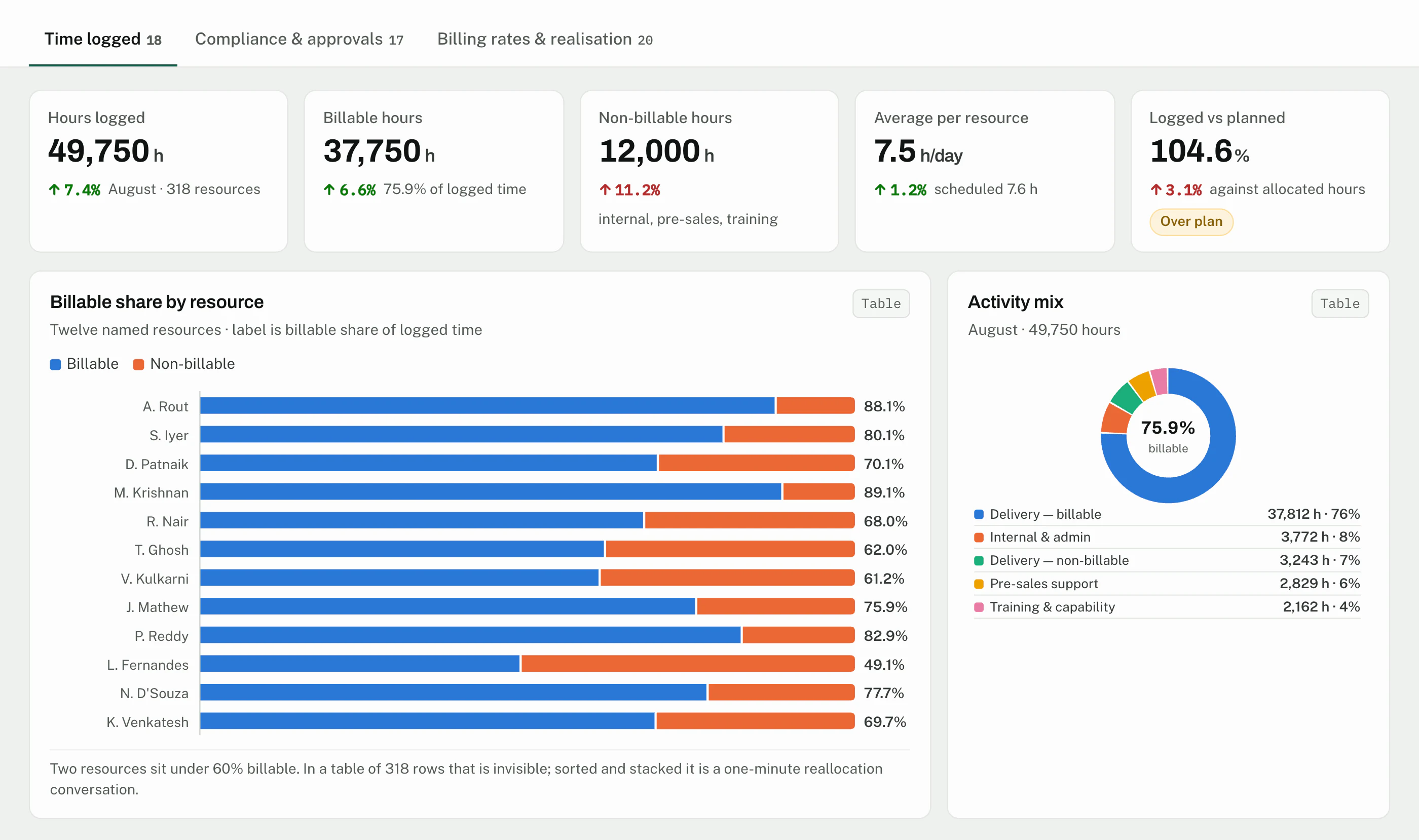This screenshot has height=840, width=1419.
Task: Click the Hours logged 49,750 card
Action: tap(159, 171)
